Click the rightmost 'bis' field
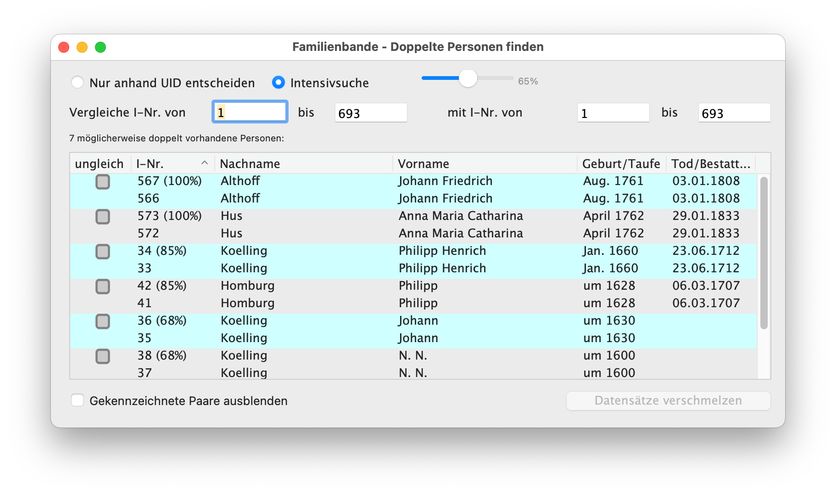This screenshot has height=495, width=836. [733, 113]
